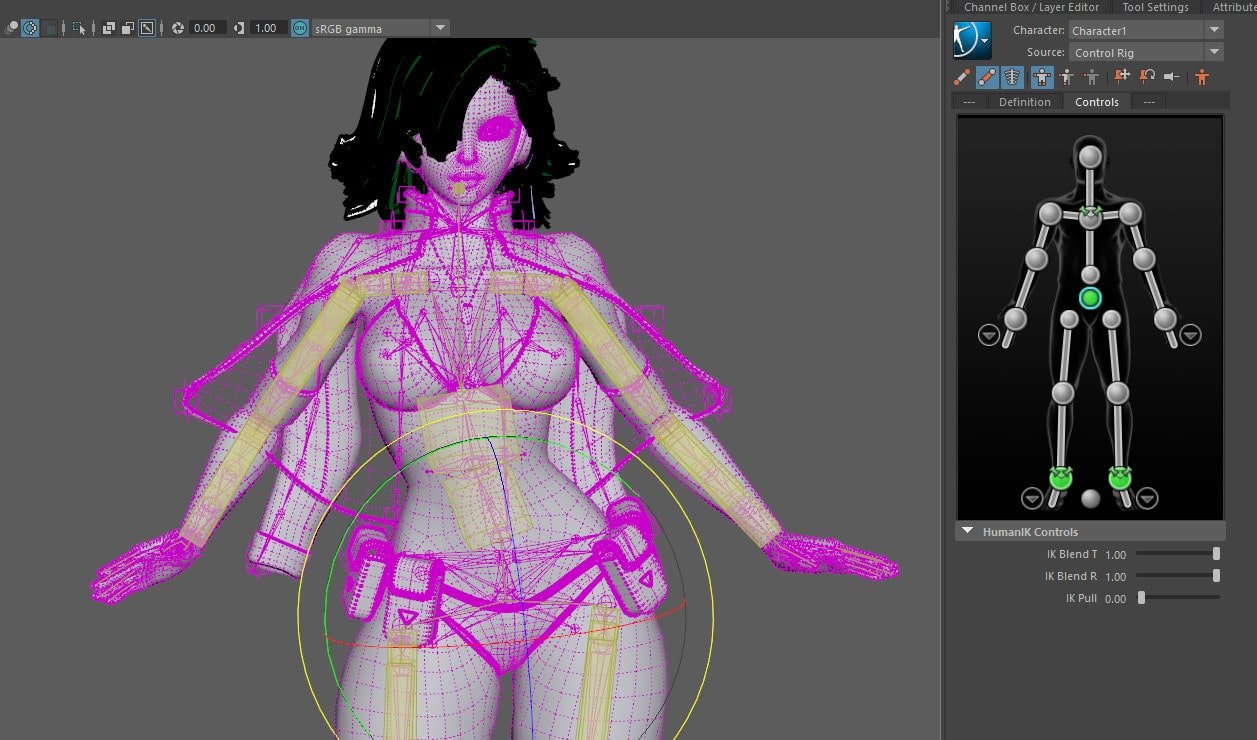Image resolution: width=1257 pixels, height=740 pixels.
Task: Click the Show/Hide IK effectors icon
Action: tap(962, 76)
